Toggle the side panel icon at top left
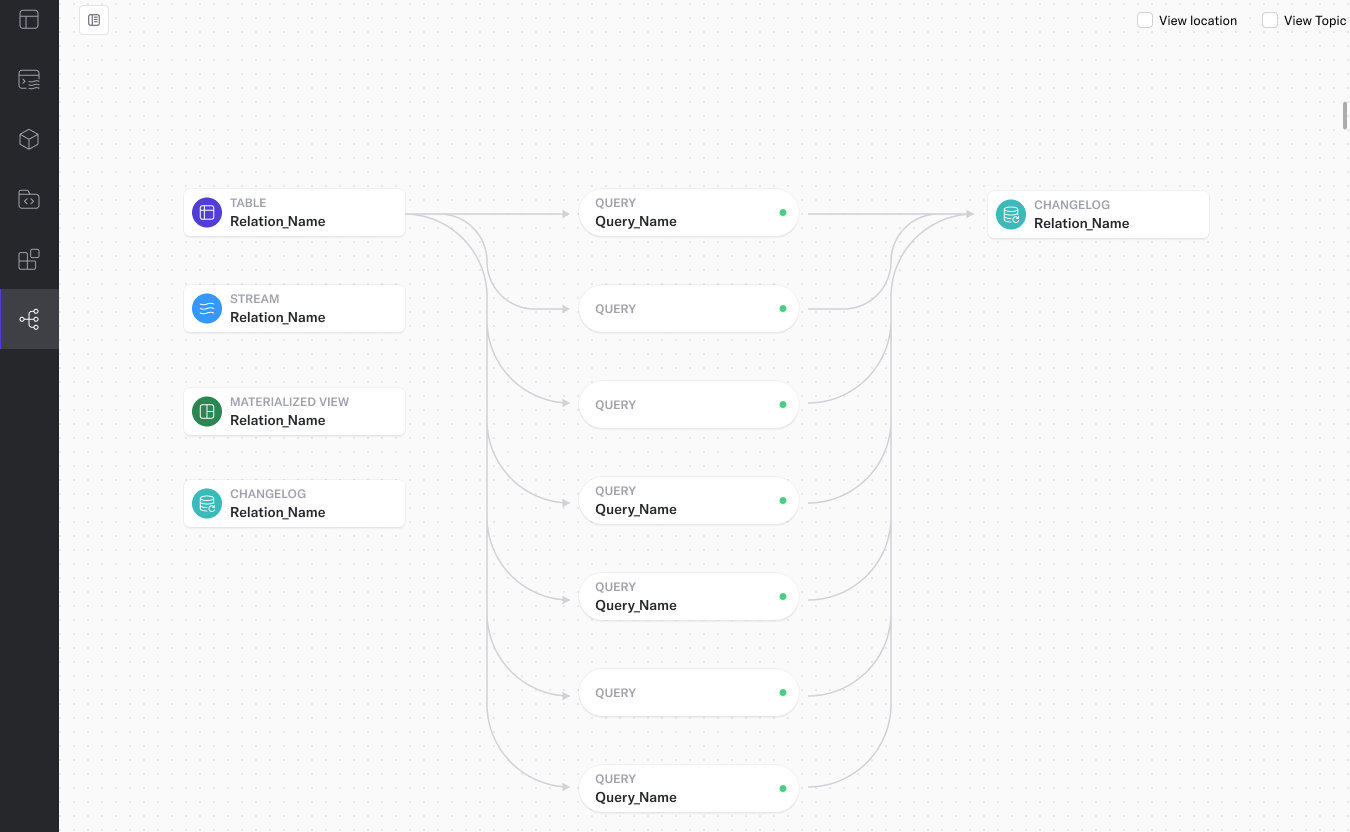Viewport: 1350px width, 832px height. [94, 20]
